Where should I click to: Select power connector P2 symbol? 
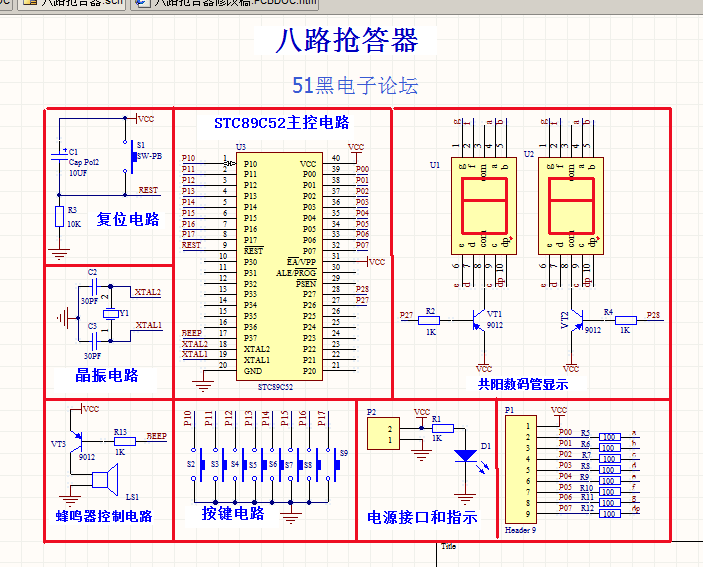[x=383, y=433]
